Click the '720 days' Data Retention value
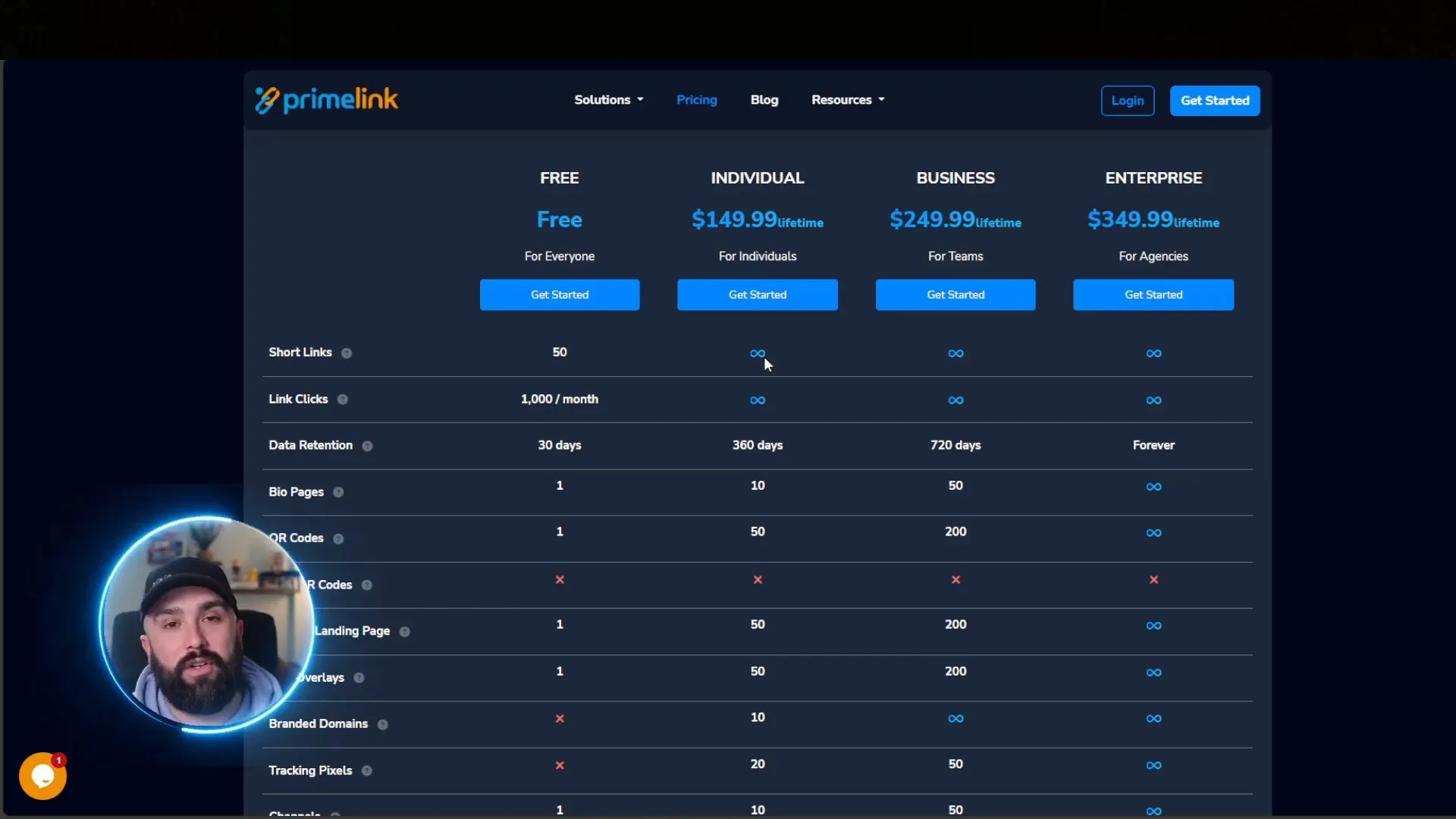The image size is (1456, 819). coord(955,445)
